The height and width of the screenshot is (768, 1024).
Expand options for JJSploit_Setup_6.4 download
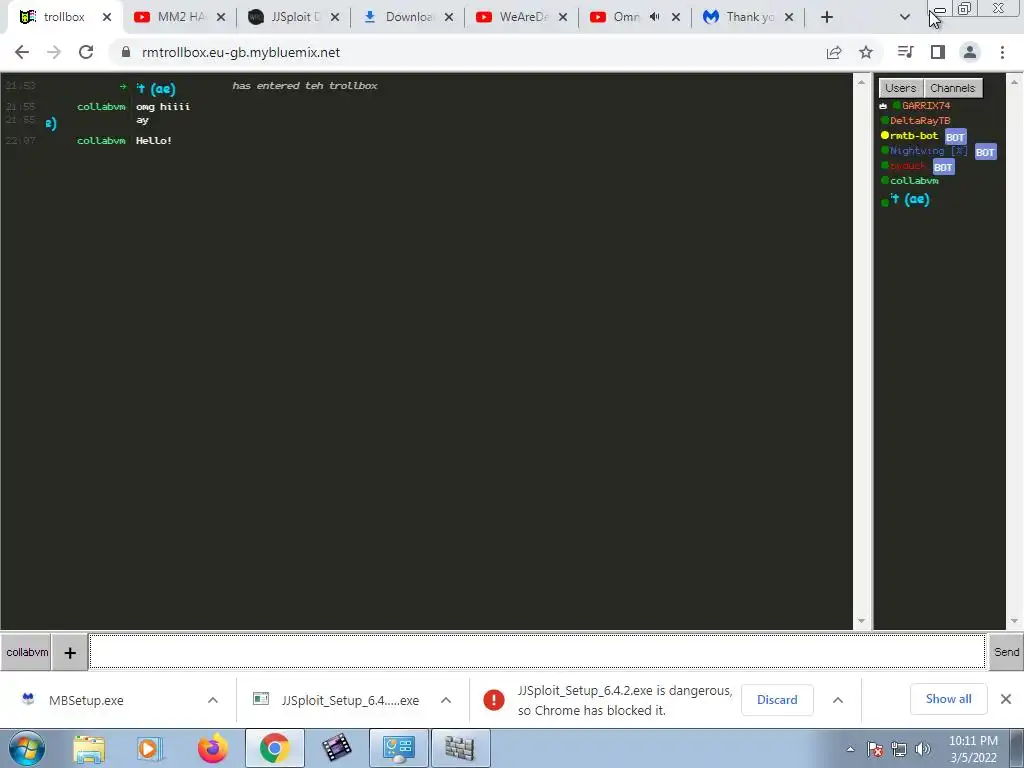[x=446, y=700]
